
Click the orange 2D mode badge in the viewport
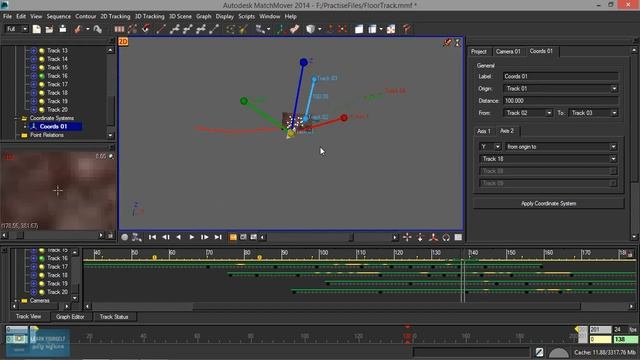[123, 42]
